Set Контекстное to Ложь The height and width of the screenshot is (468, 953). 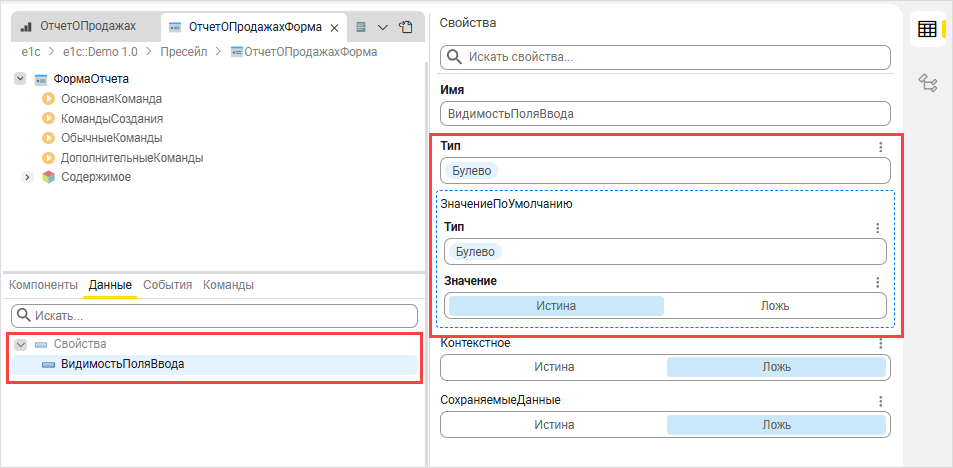(777, 367)
